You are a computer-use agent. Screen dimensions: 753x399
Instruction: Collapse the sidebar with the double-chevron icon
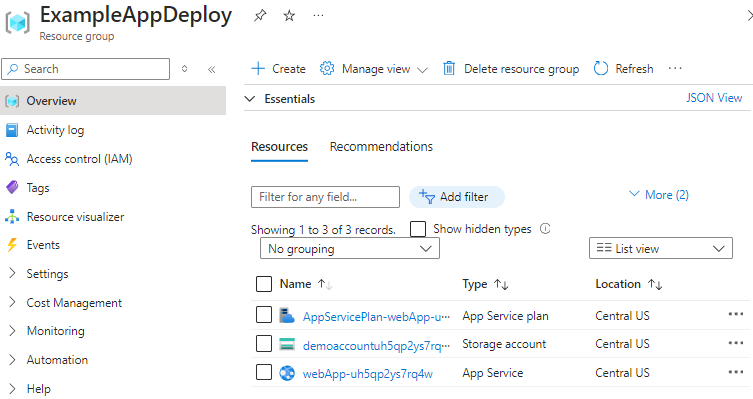pos(211,70)
